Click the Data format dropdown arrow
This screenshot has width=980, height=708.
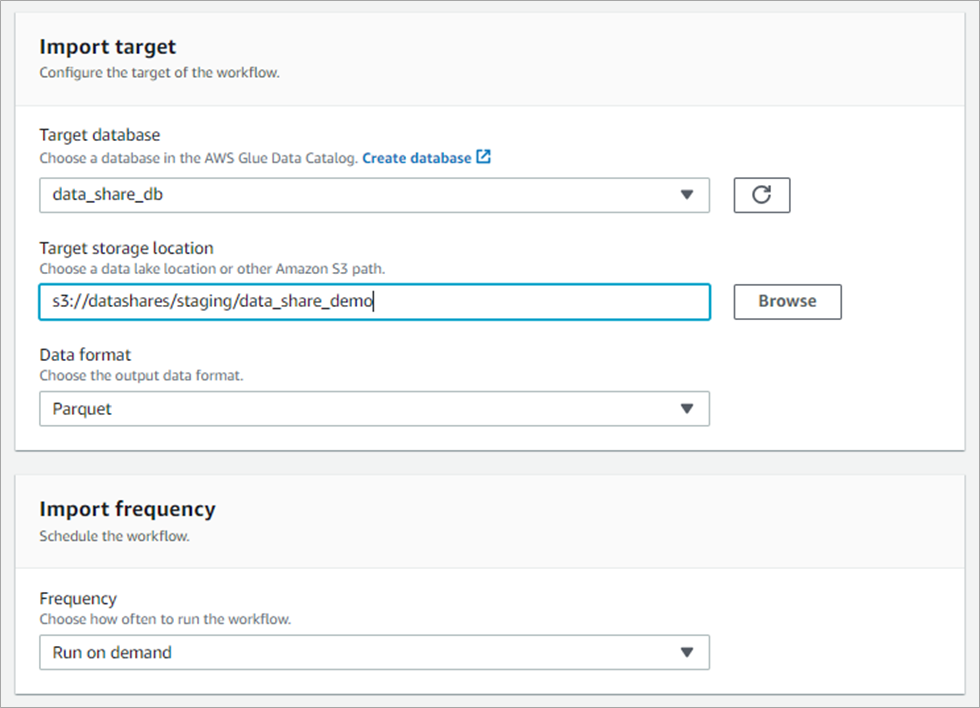686,408
